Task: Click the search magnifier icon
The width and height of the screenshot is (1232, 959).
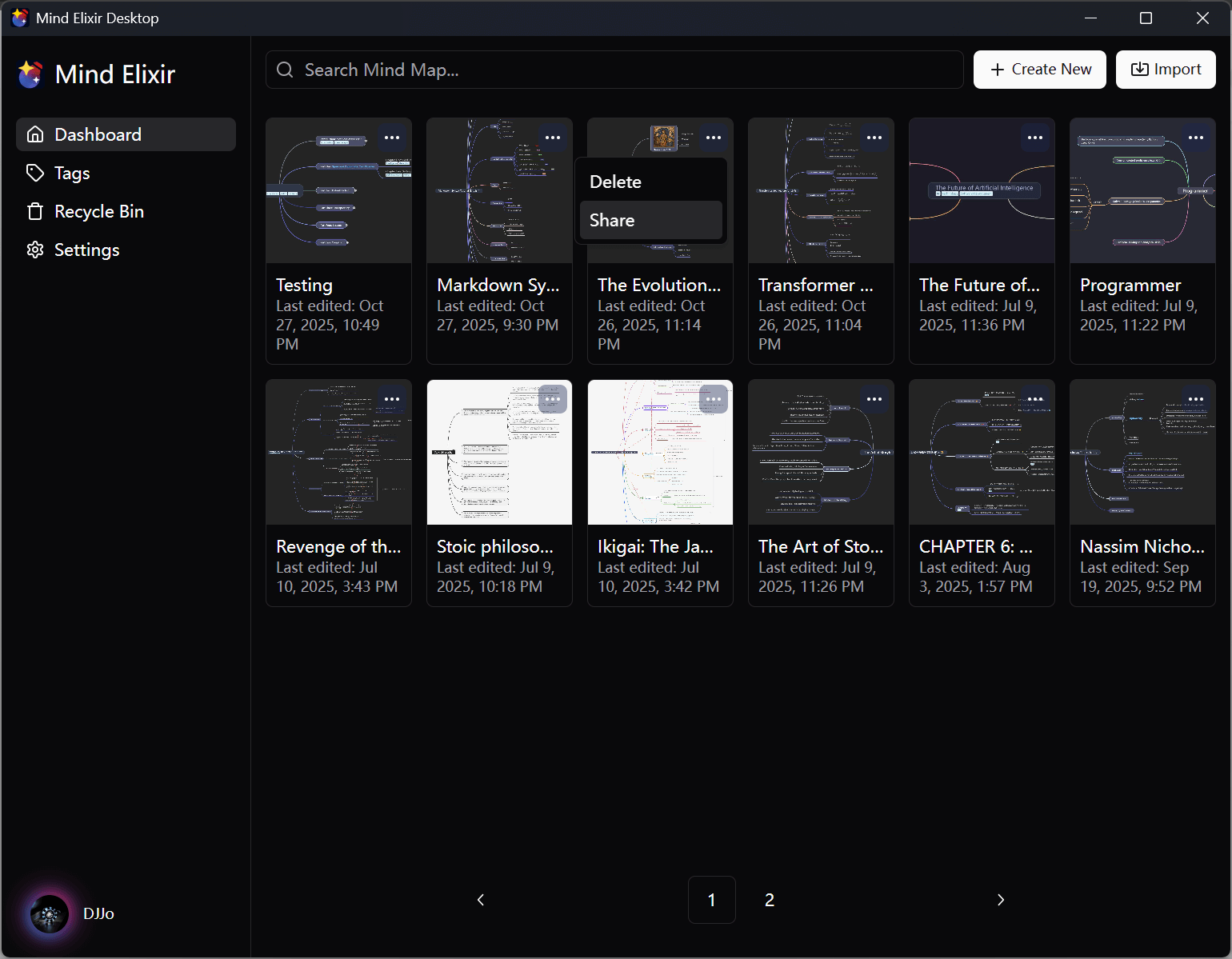Action: click(285, 70)
